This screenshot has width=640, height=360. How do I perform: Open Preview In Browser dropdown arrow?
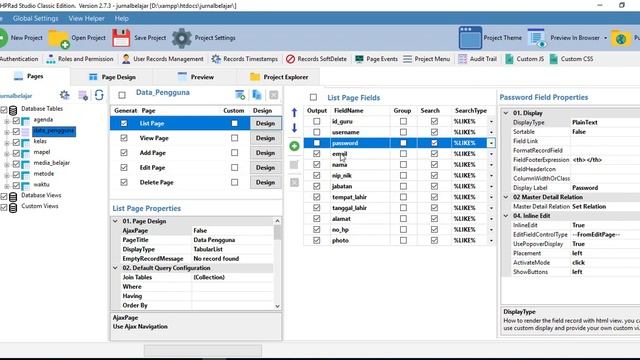click(x=606, y=38)
